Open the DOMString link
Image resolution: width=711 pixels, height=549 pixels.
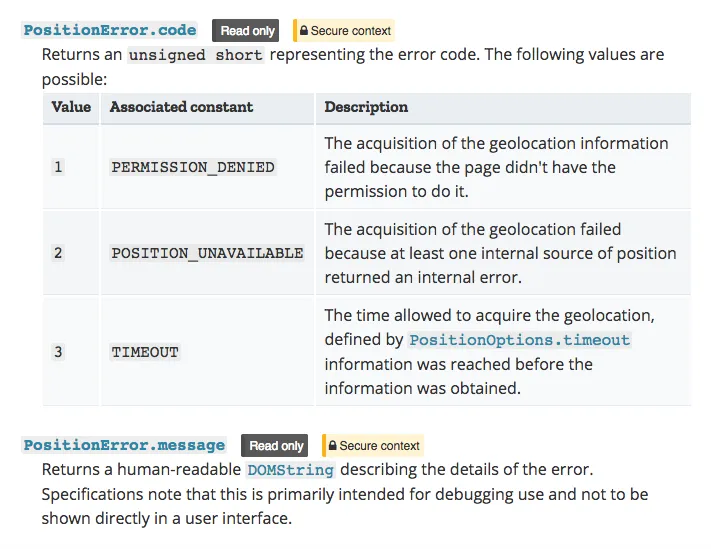point(290,469)
